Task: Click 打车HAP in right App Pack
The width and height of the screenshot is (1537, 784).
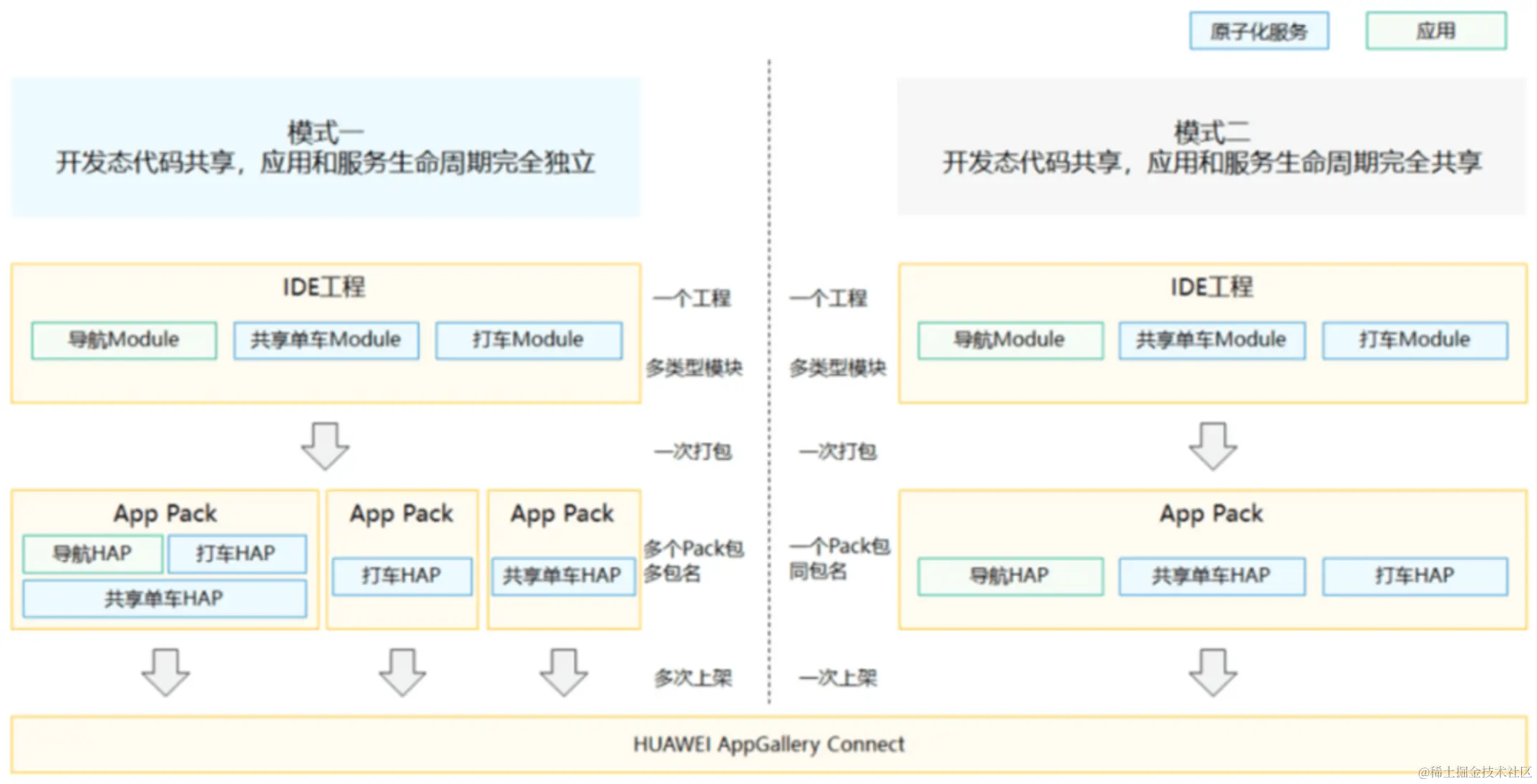Action: (x=1415, y=576)
